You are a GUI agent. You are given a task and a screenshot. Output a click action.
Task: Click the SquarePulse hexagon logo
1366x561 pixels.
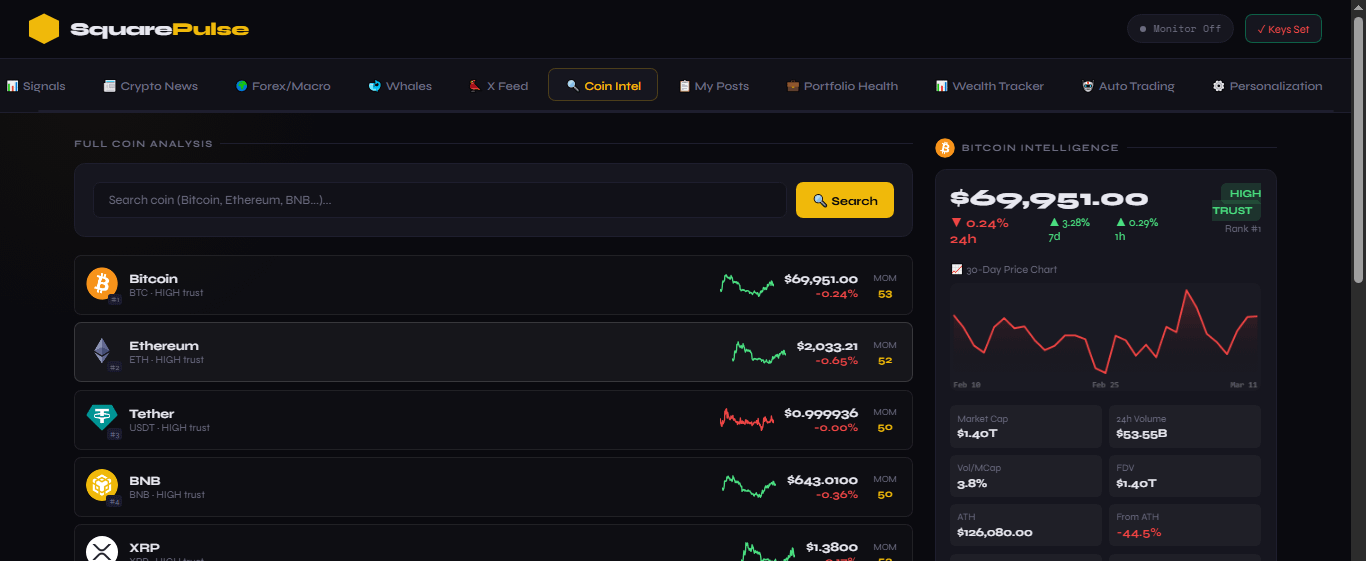coord(44,29)
